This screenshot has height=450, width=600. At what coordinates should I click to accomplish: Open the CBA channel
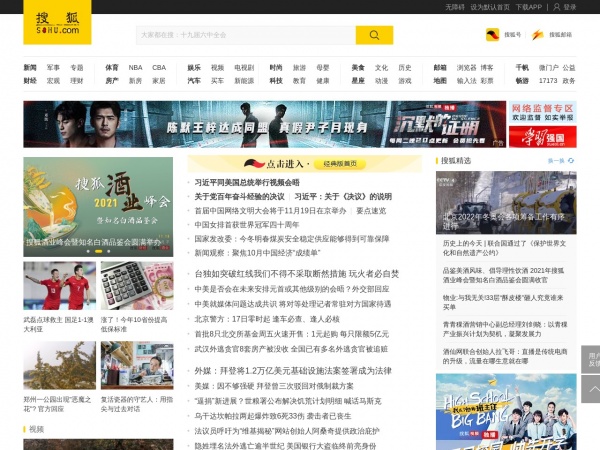(x=159, y=68)
